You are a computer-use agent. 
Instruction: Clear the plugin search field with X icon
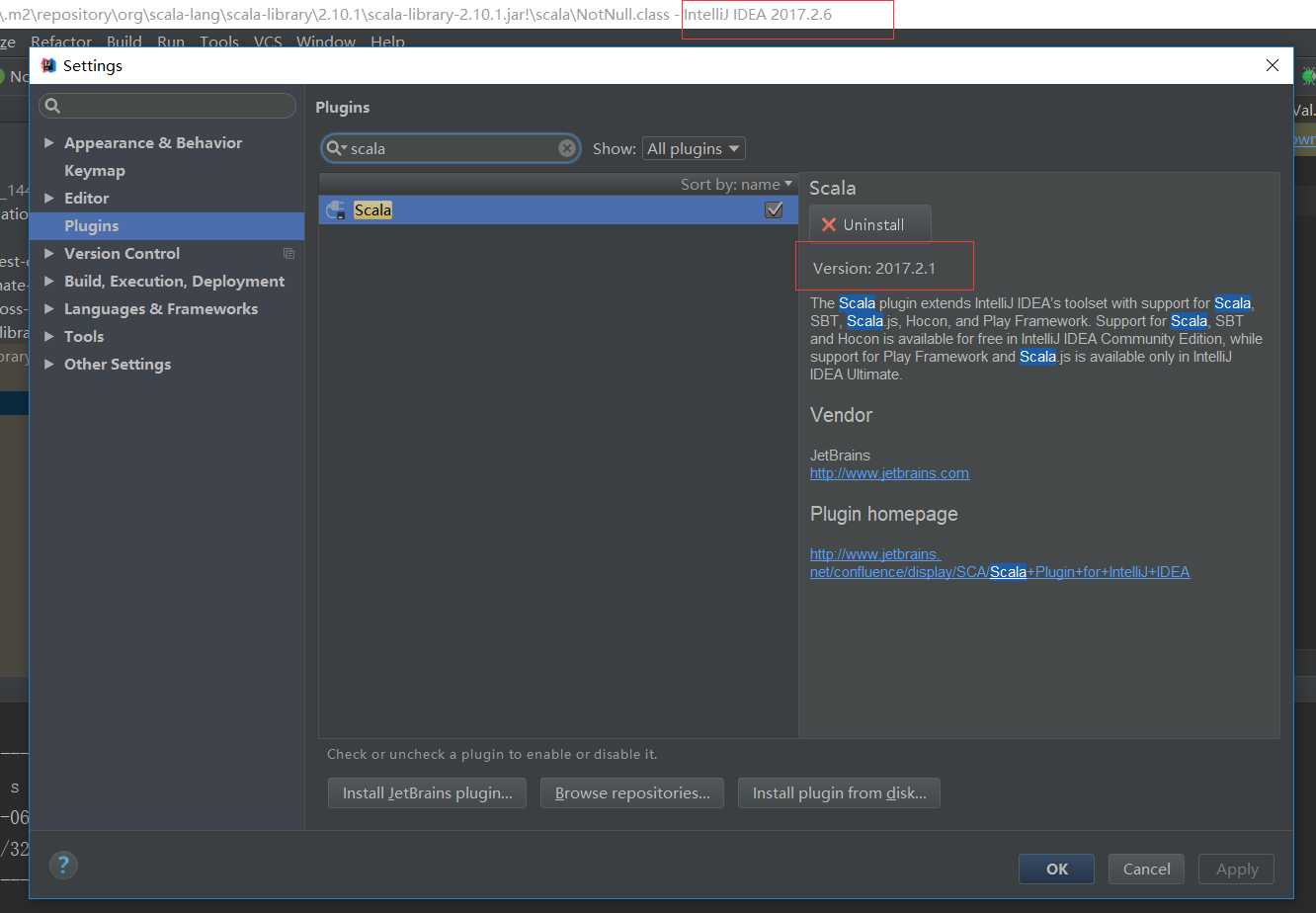[567, 148]
